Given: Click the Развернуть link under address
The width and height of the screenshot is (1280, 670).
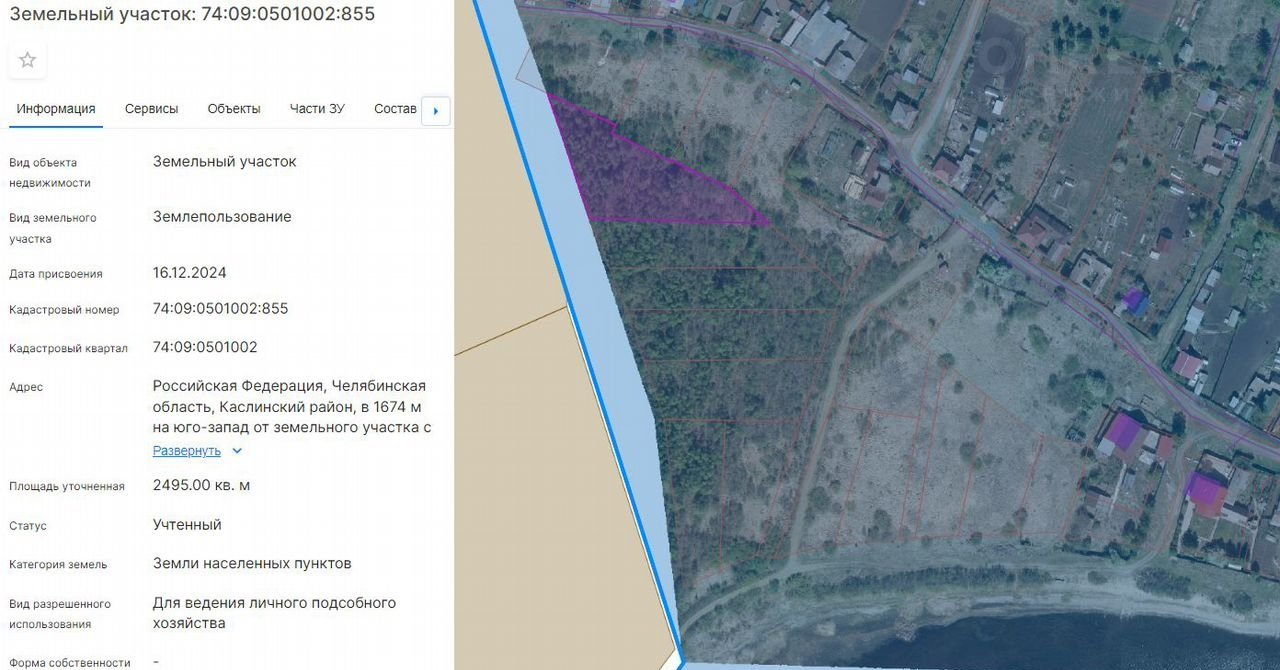Looking at the screenshot, I should tap(187, 451).
